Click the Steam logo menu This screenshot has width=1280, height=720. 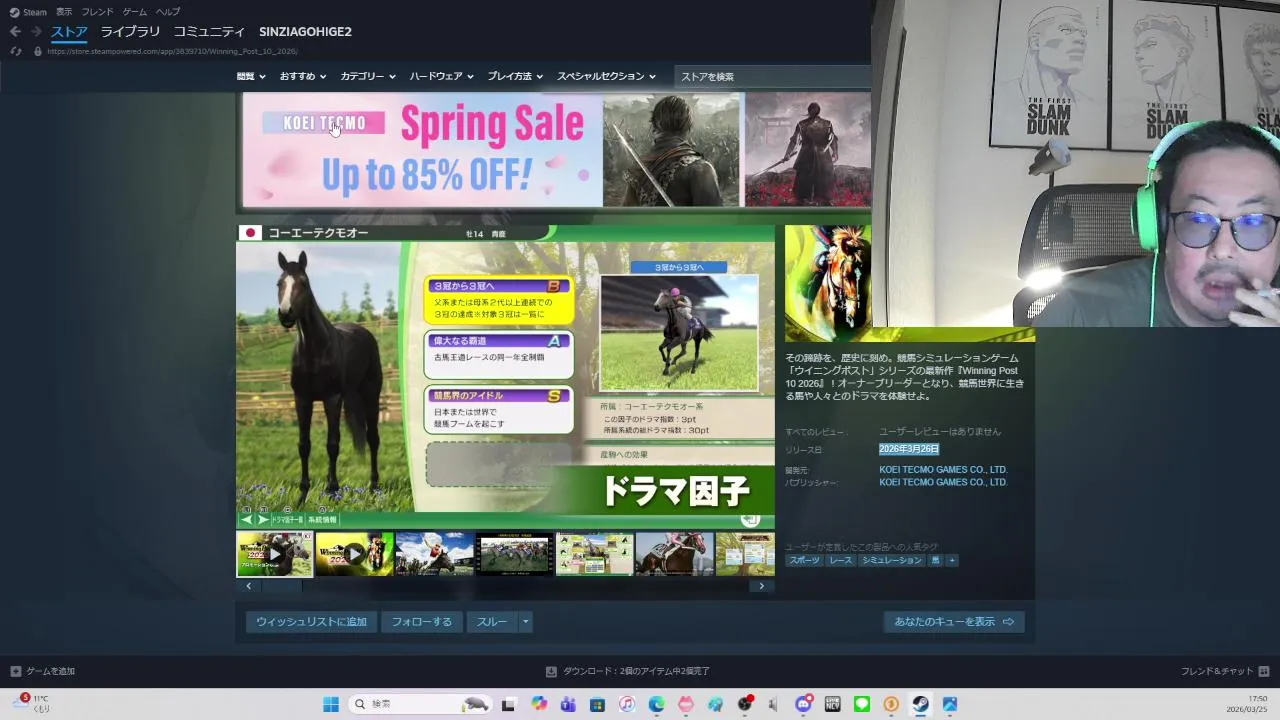(x=28, y=12)
